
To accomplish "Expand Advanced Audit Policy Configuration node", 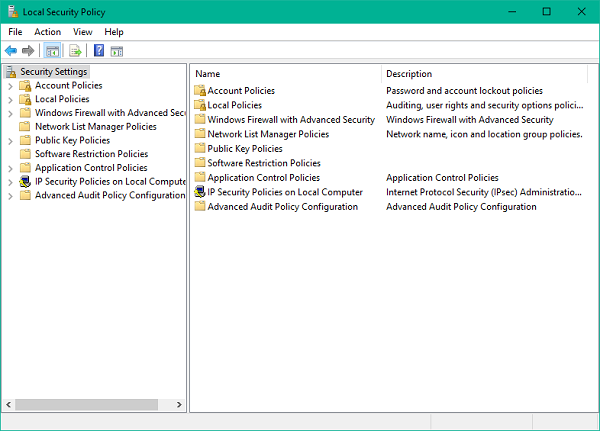I will coord(10,196).
